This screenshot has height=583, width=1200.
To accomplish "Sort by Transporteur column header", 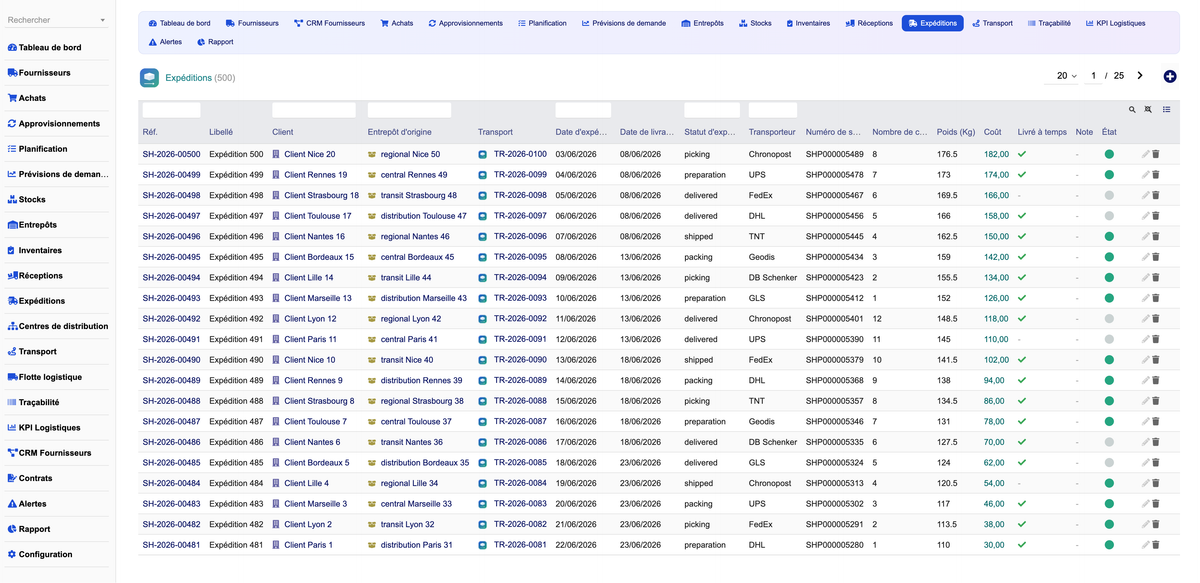I will click(772, 132).
